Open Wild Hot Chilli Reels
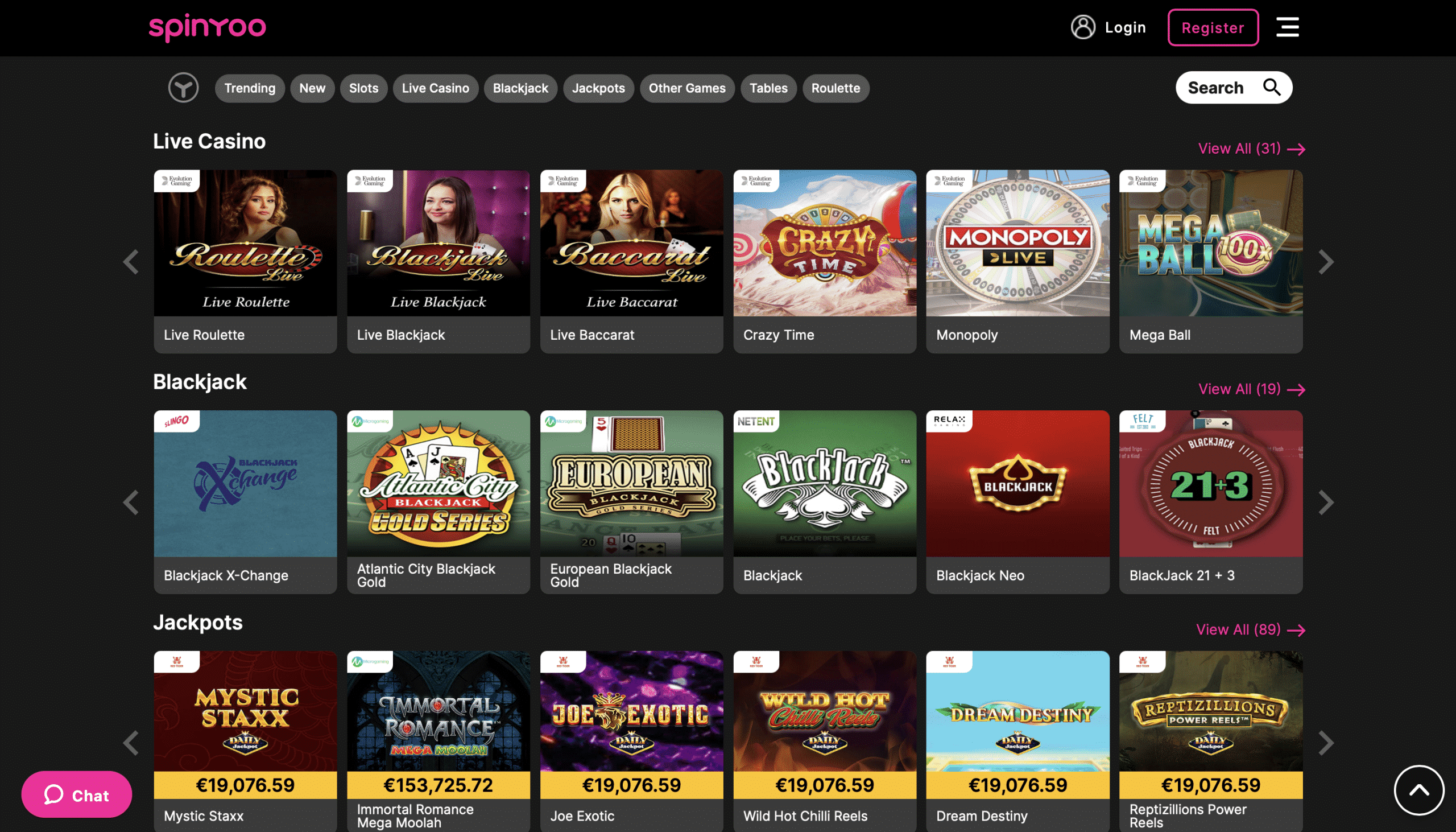Viewport: 1456px width, 832px height. (x=825, y=741)
